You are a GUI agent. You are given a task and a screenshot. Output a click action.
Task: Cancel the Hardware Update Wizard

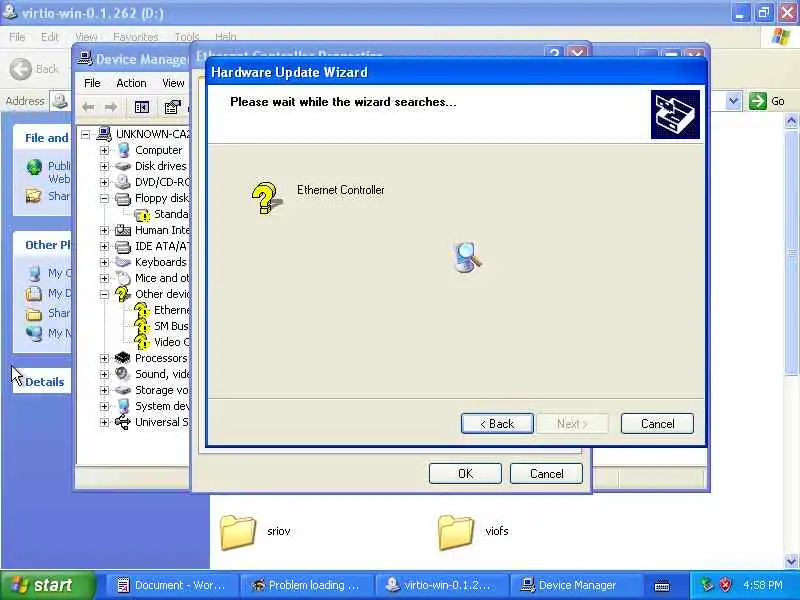click(x=657, y=423)
